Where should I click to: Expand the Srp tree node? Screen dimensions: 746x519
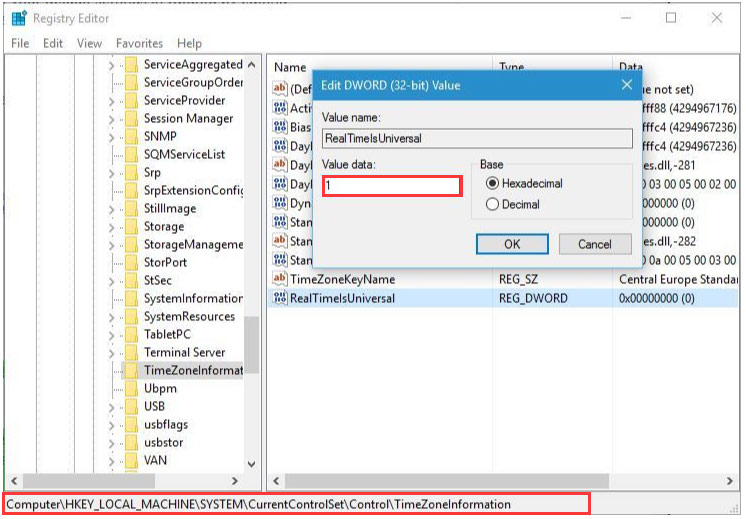111,173
